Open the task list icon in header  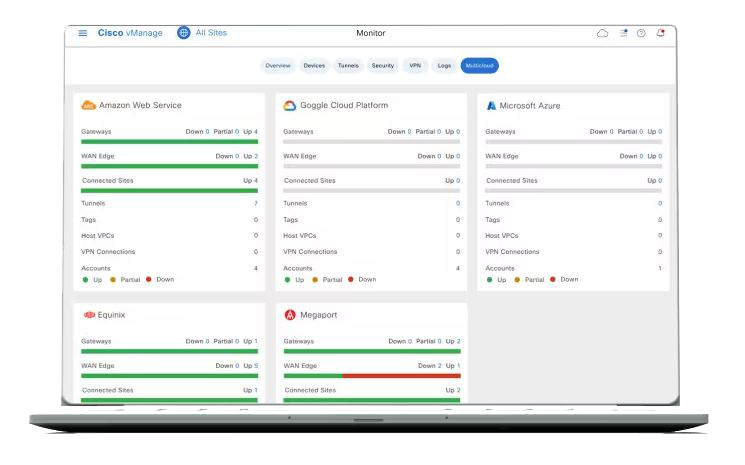pos(623,33)
